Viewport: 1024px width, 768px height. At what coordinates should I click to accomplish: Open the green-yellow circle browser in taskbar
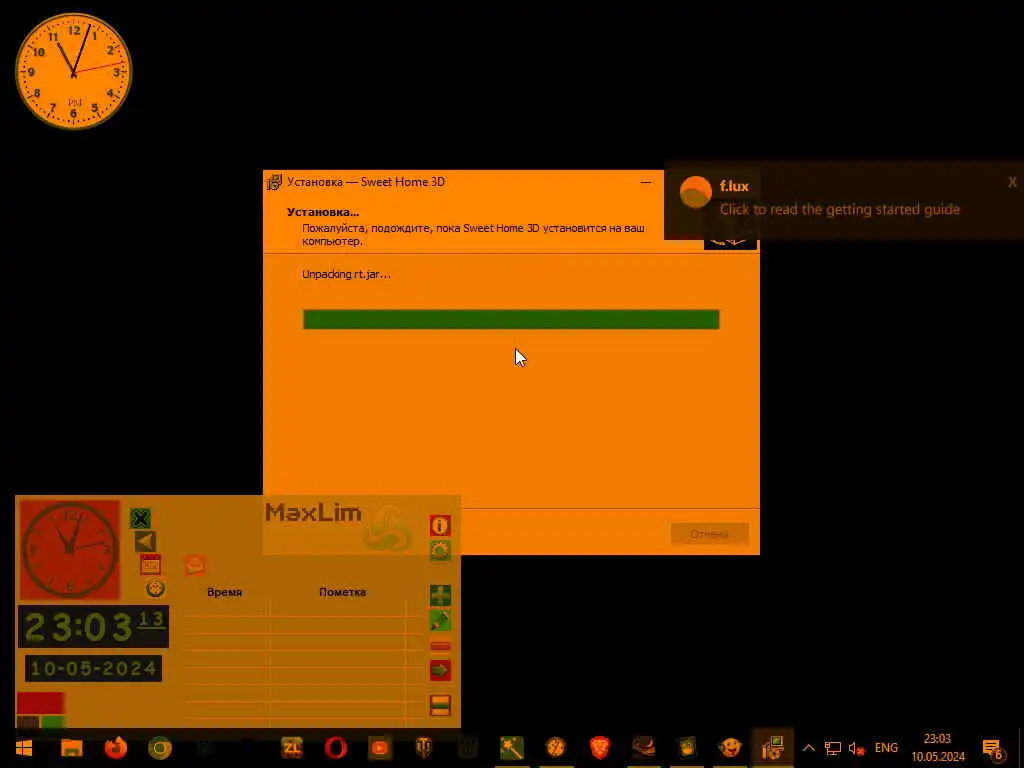[159, 747]
